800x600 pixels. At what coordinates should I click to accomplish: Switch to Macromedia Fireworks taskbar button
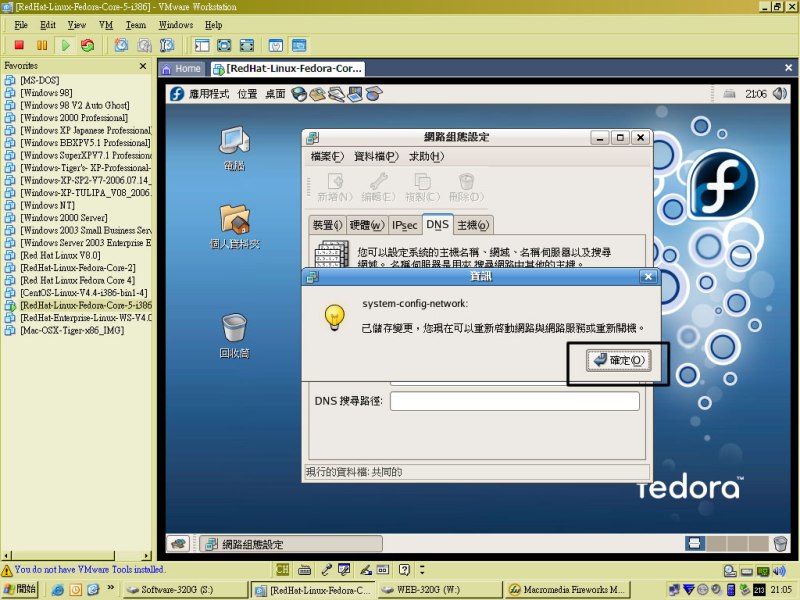[568, 590]
